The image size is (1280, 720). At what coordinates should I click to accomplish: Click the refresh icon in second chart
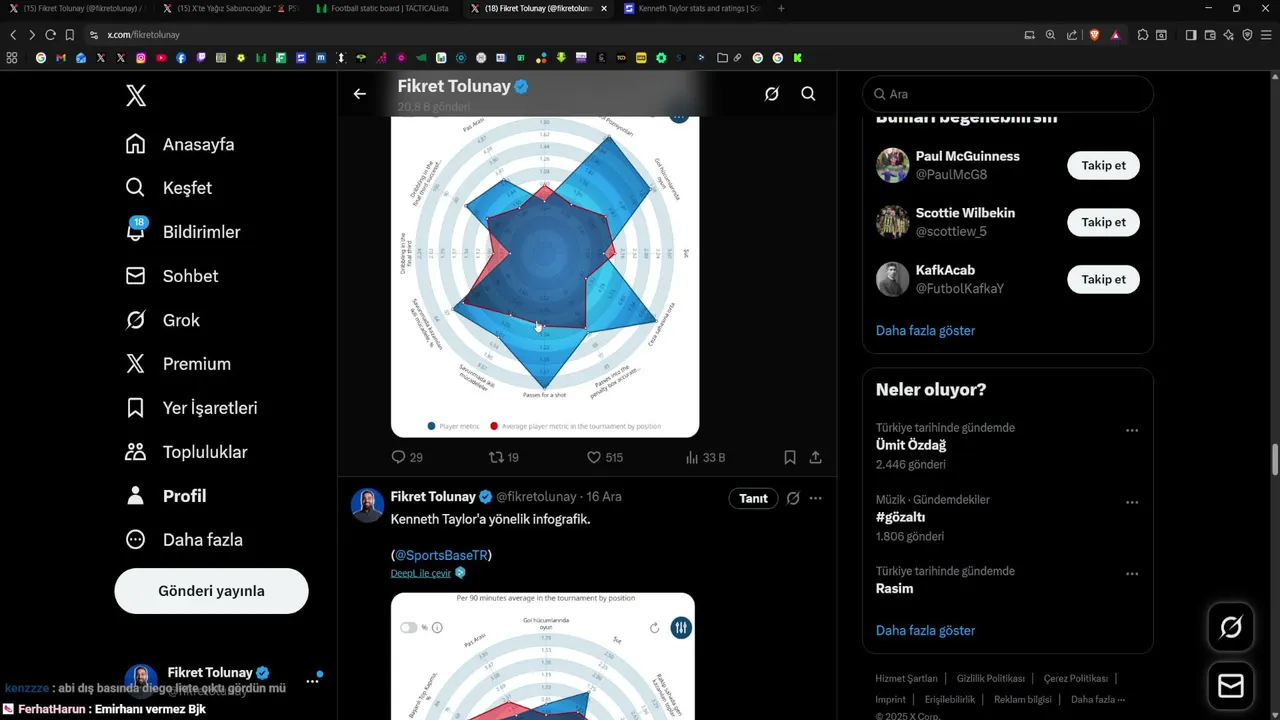[655, 628]
